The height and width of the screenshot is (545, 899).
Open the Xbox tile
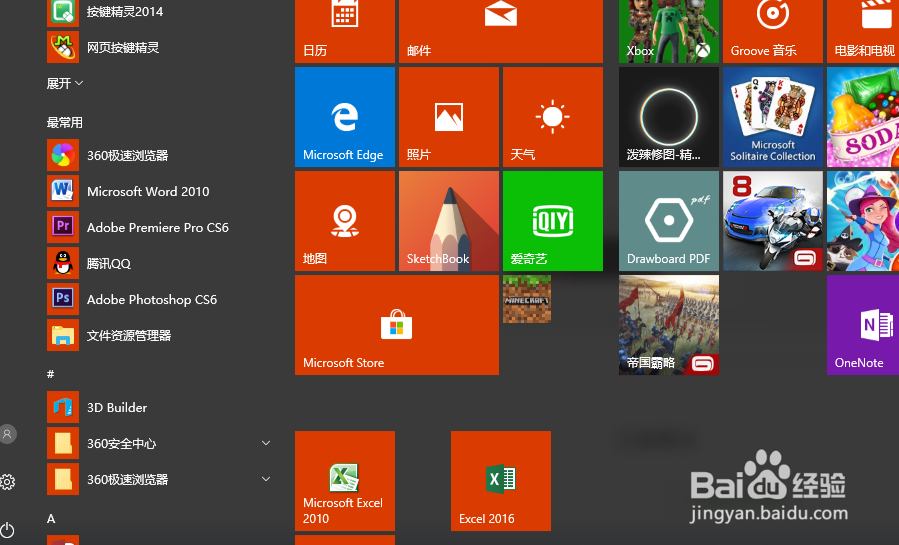point(669,31)
